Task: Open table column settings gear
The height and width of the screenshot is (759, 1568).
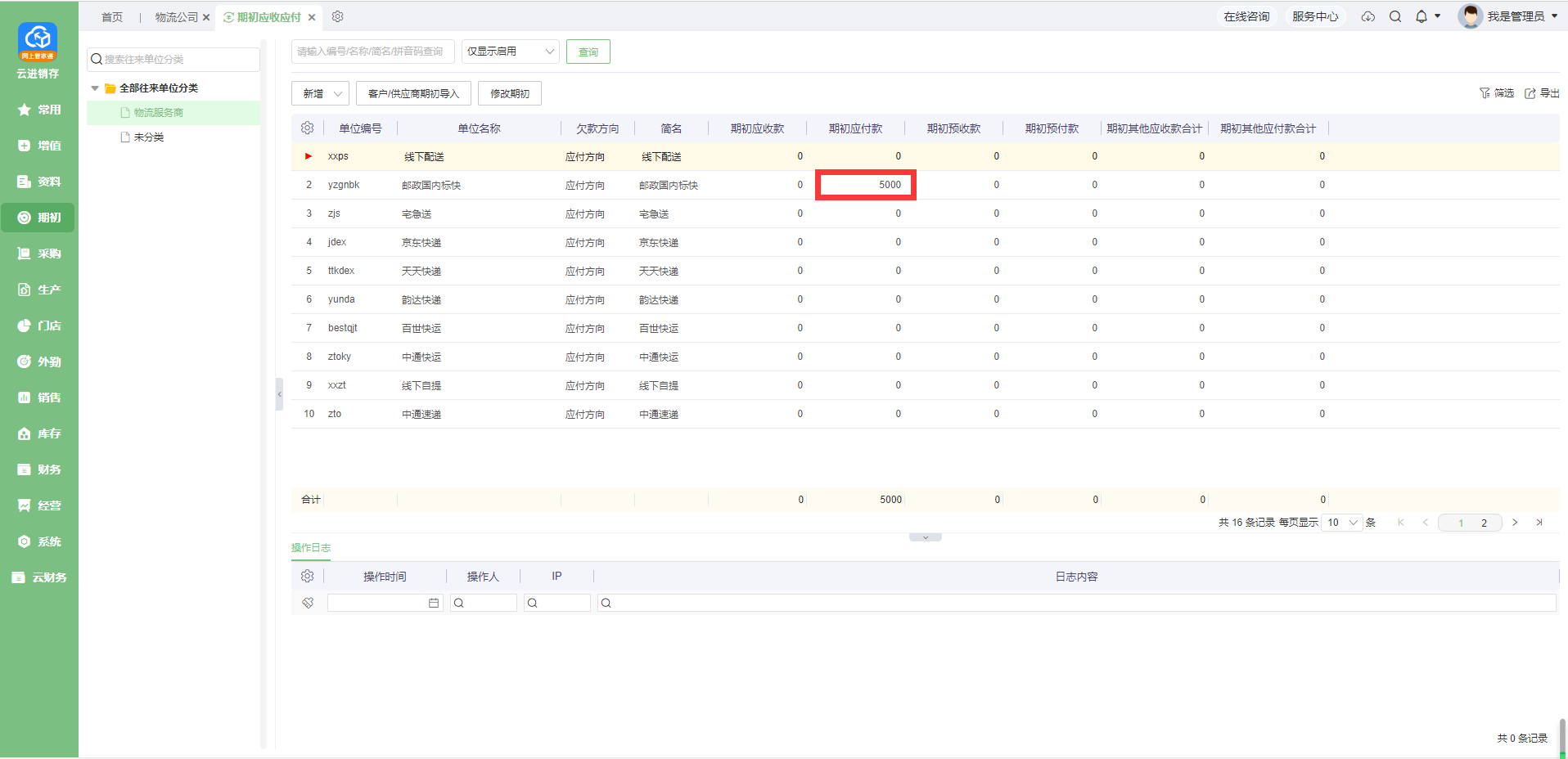Action: 308,128
